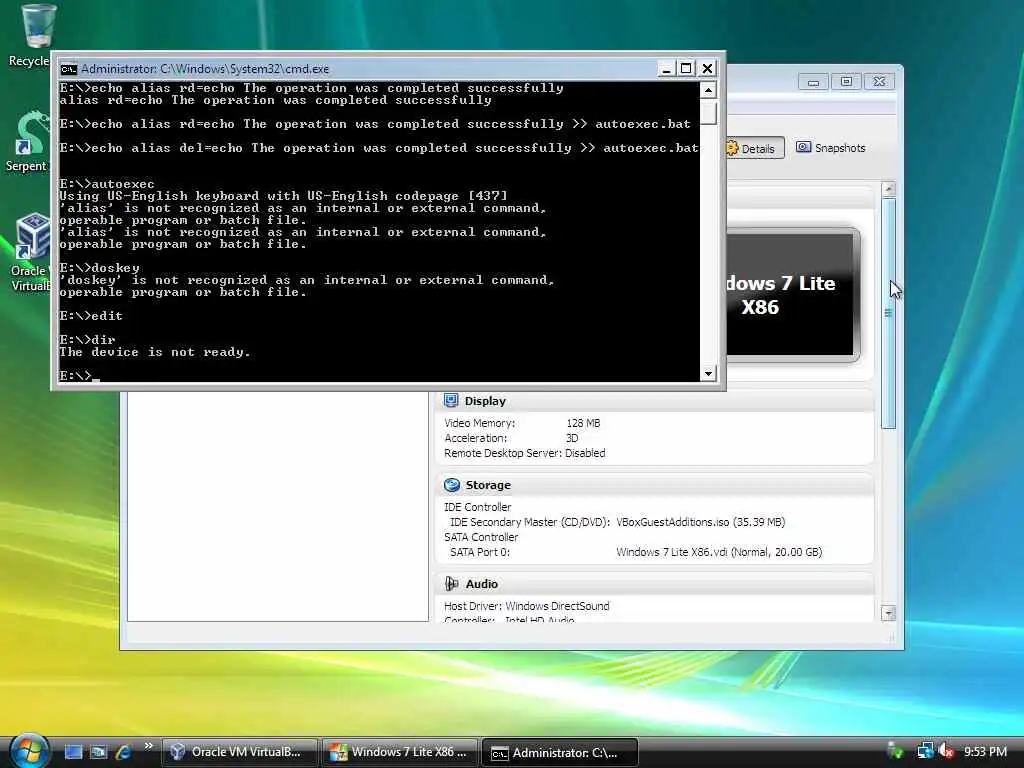Click Acceleration 3D value
This screenshot has height=768, width=1024.
(572, 438)
